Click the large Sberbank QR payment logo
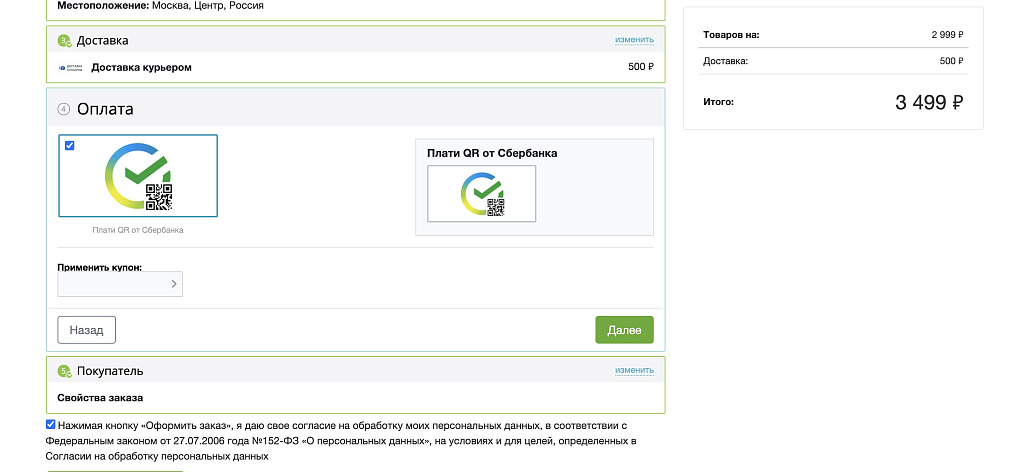 point(138,176)
